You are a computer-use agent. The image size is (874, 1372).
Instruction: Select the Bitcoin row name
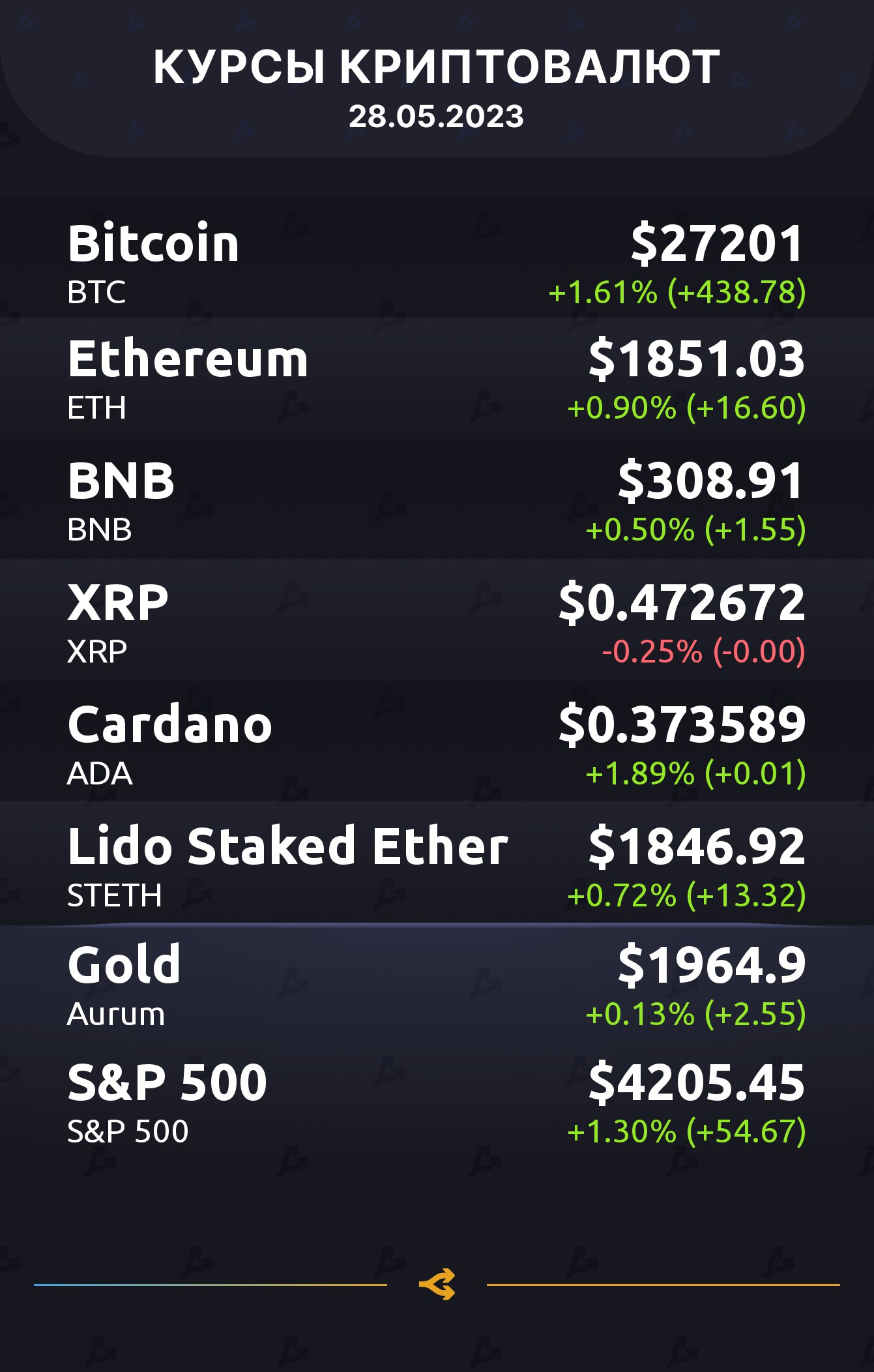(x=153, y=243)
